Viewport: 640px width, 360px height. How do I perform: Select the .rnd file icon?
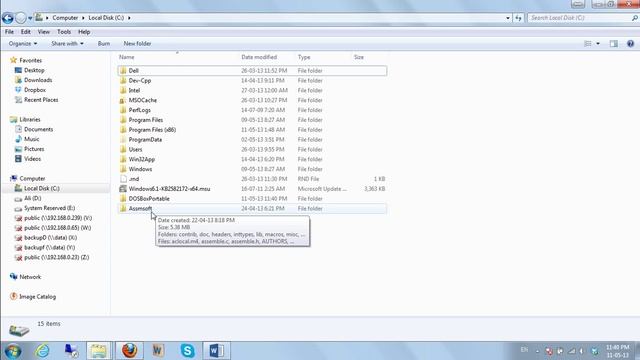pyautogui.click(x=123, y=179)
